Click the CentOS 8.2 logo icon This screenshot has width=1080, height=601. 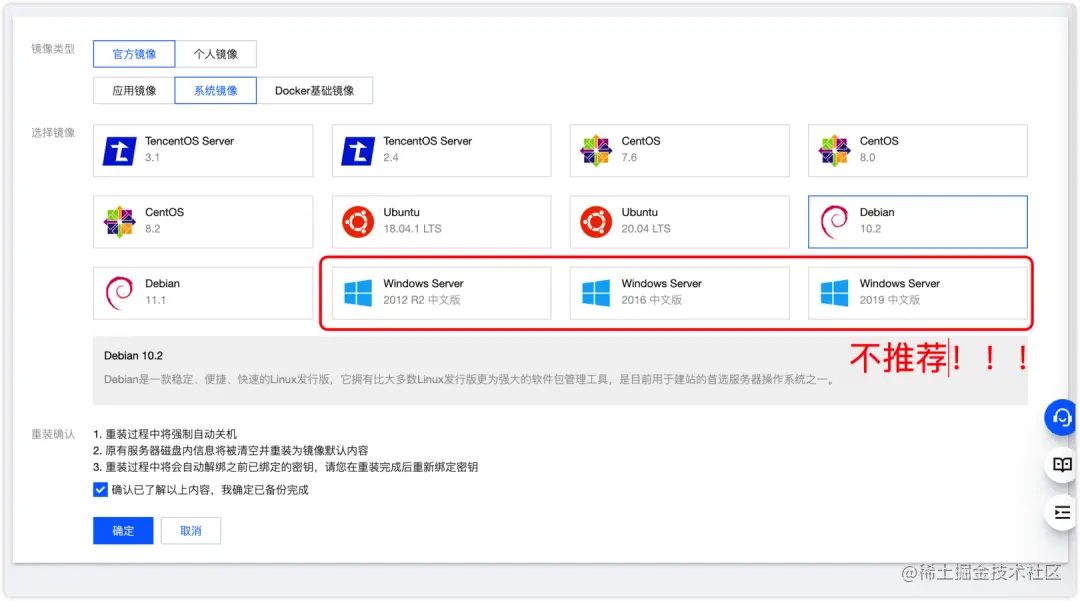pos(119,222)
